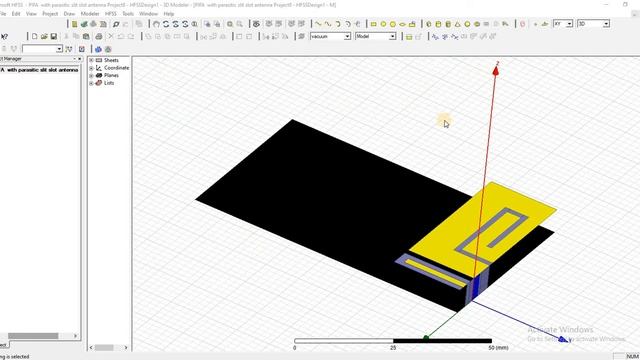Click Project Manager scrollbar right arrow
The height and width of the screenshot is (360, 640).
[x=76, y=336]
